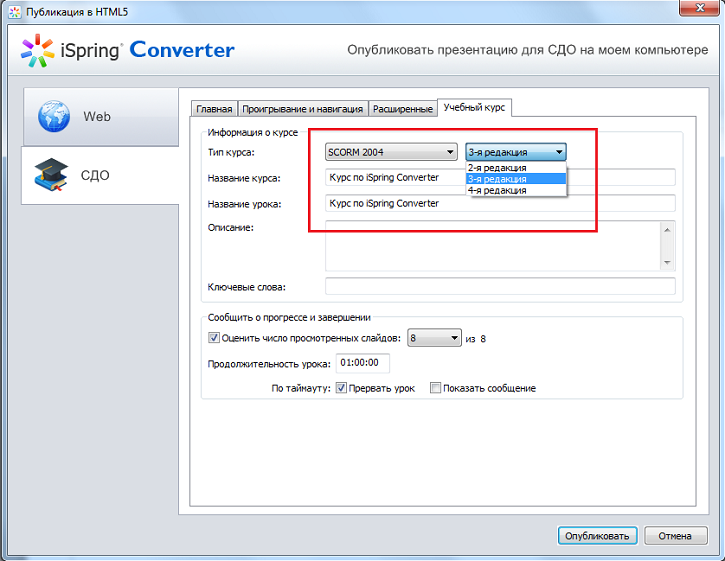Select the СДО publishing option
This screenshot has width=725, height=561.
(x=100, y=175)
